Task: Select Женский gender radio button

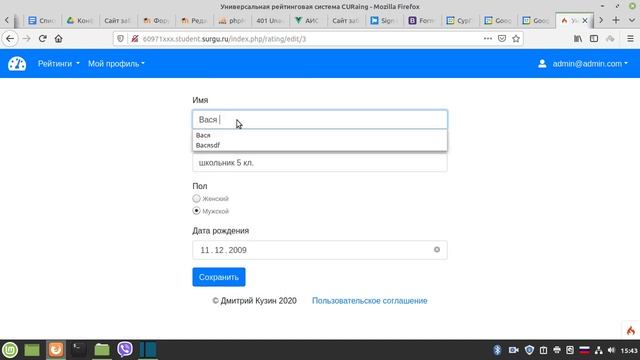Action: (196, 198)
